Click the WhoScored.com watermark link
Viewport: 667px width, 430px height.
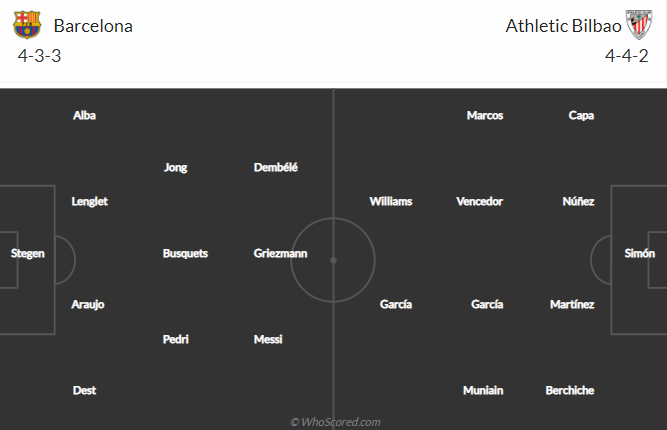[x=335, y=422]
